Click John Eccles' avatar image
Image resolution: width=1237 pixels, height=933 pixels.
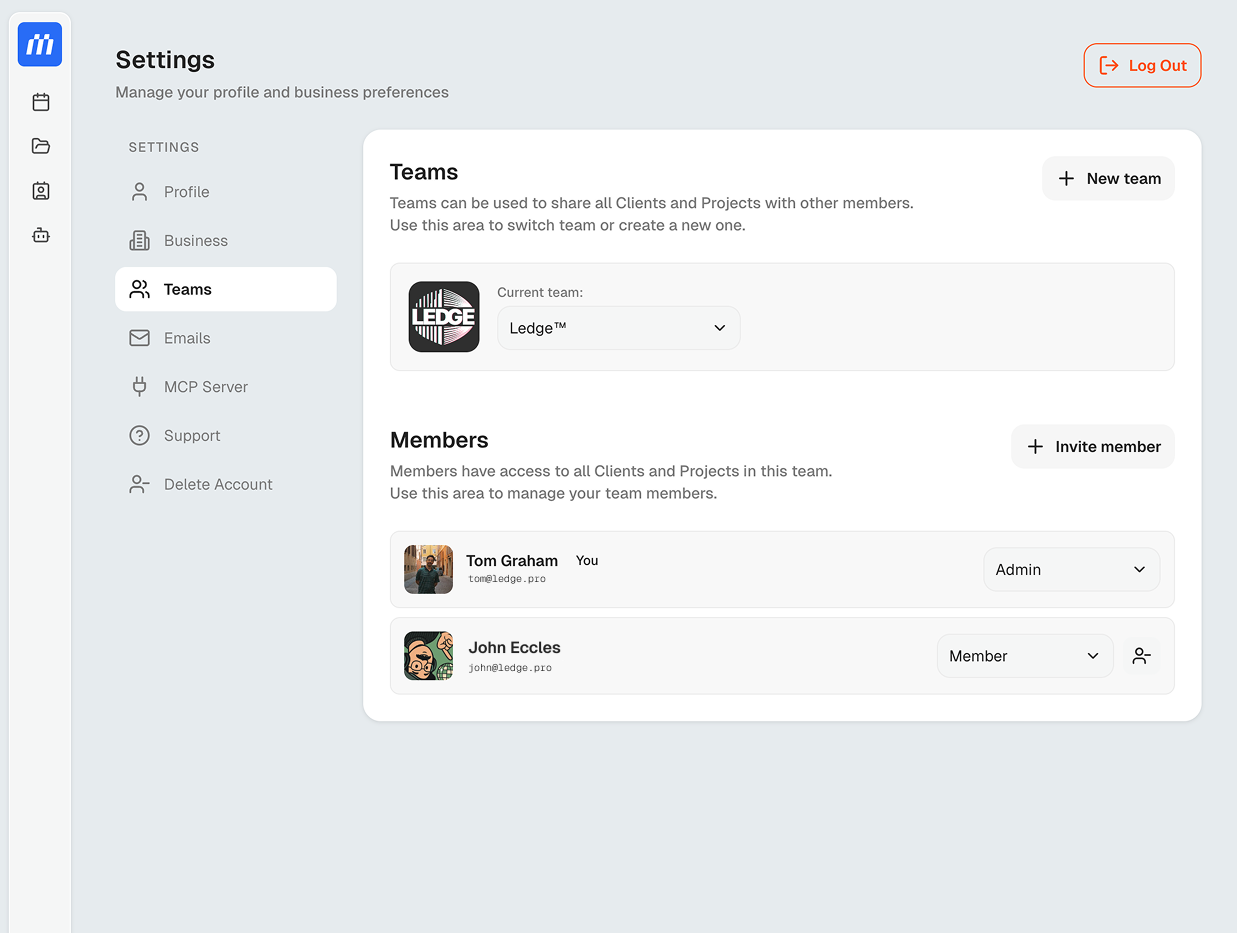click(x=428, y=656)
